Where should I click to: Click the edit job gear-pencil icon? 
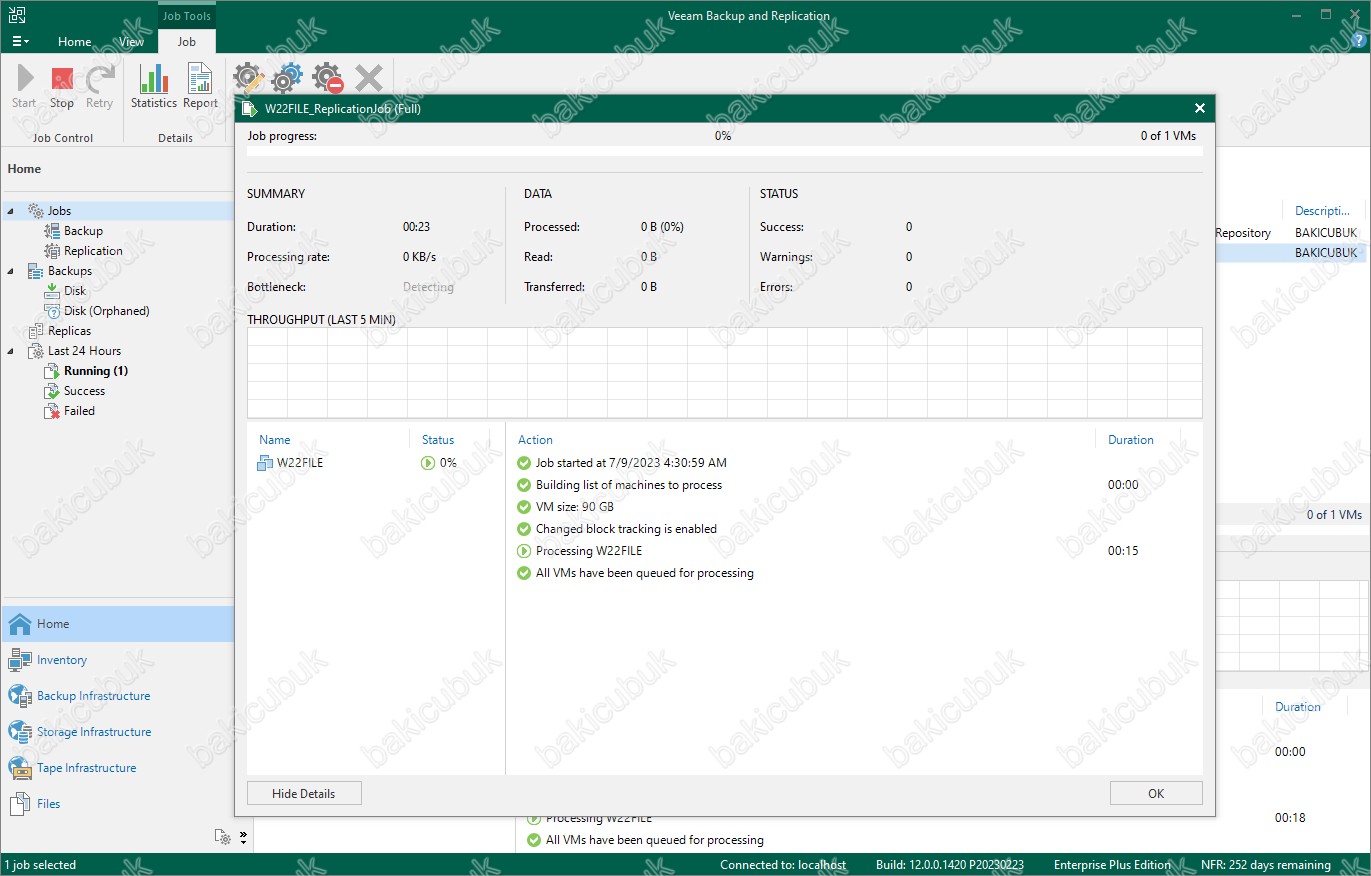pos(249,78)
